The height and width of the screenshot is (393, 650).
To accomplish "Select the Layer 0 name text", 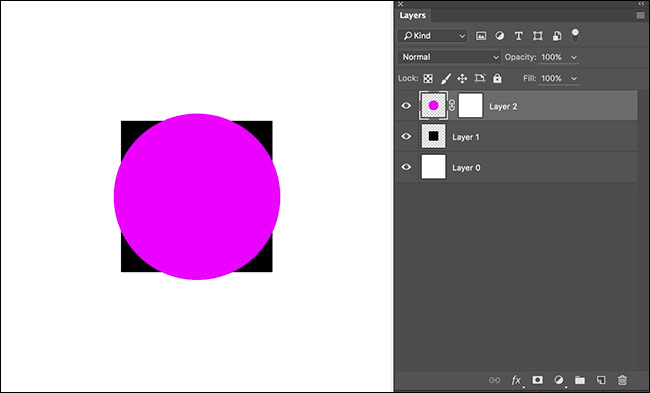I will (466, 168).
